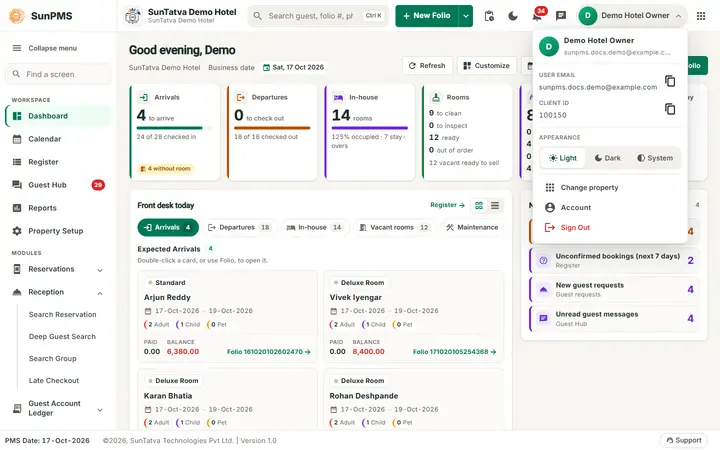The image size is (720, 450).
Task: Open Register in the sidebar
Action: pos(58,162)
